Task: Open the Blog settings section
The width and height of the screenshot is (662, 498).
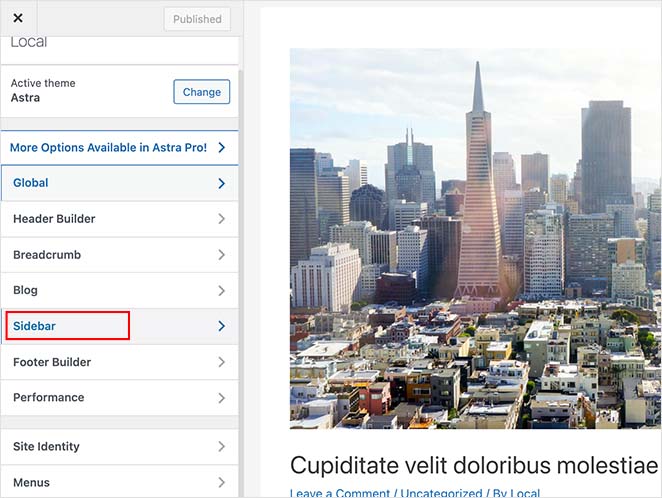Action: coord(26,290)
